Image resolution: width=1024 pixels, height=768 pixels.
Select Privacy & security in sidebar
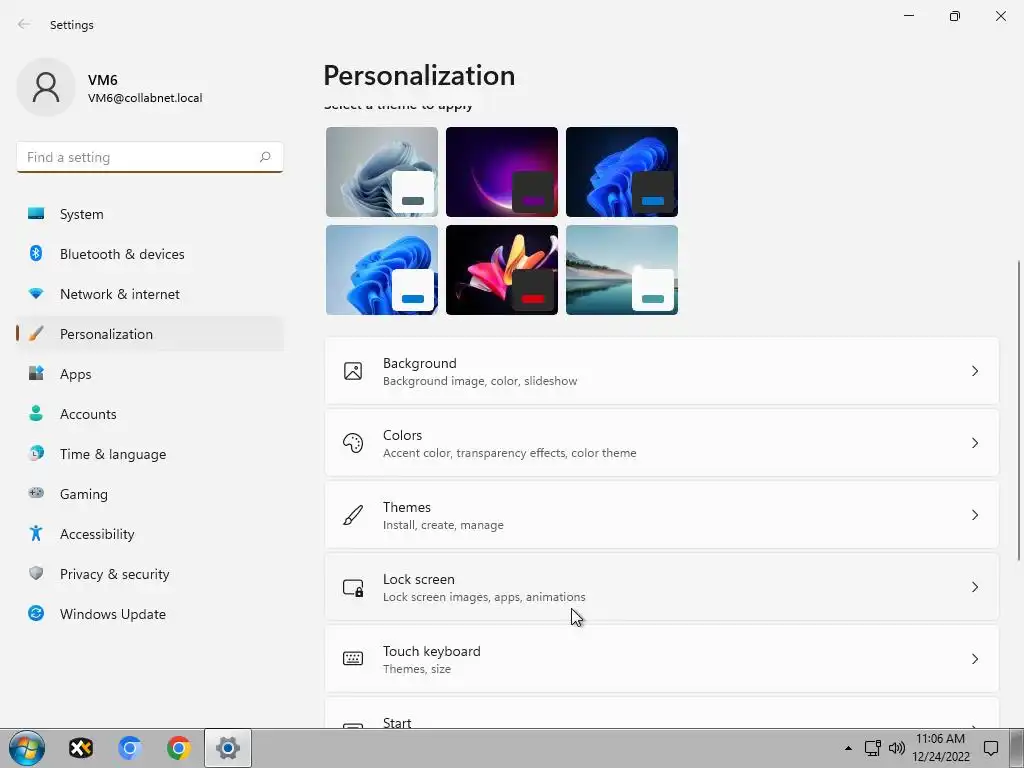[x=150, y=573]
